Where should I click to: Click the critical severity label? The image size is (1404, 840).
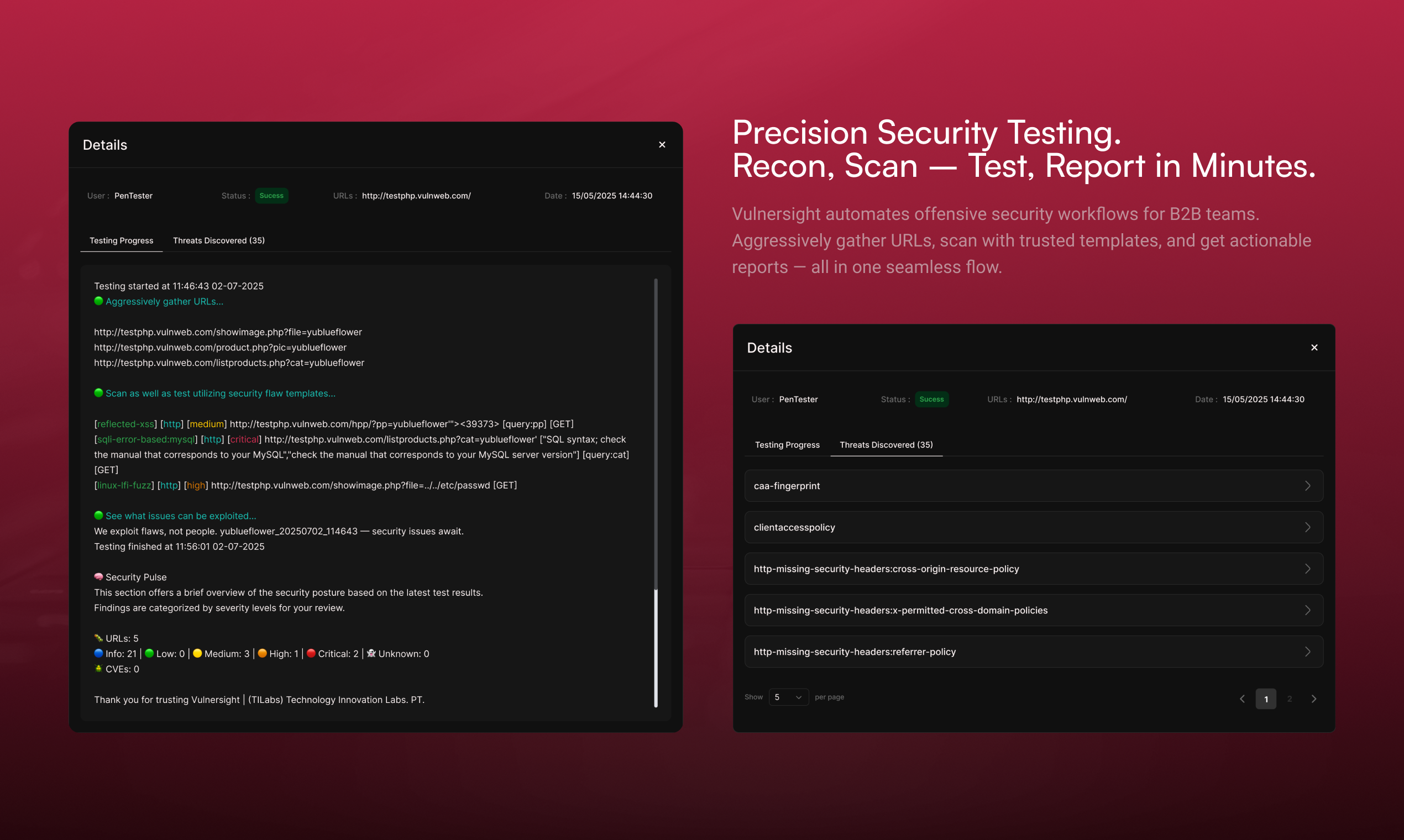pos(244,439)
